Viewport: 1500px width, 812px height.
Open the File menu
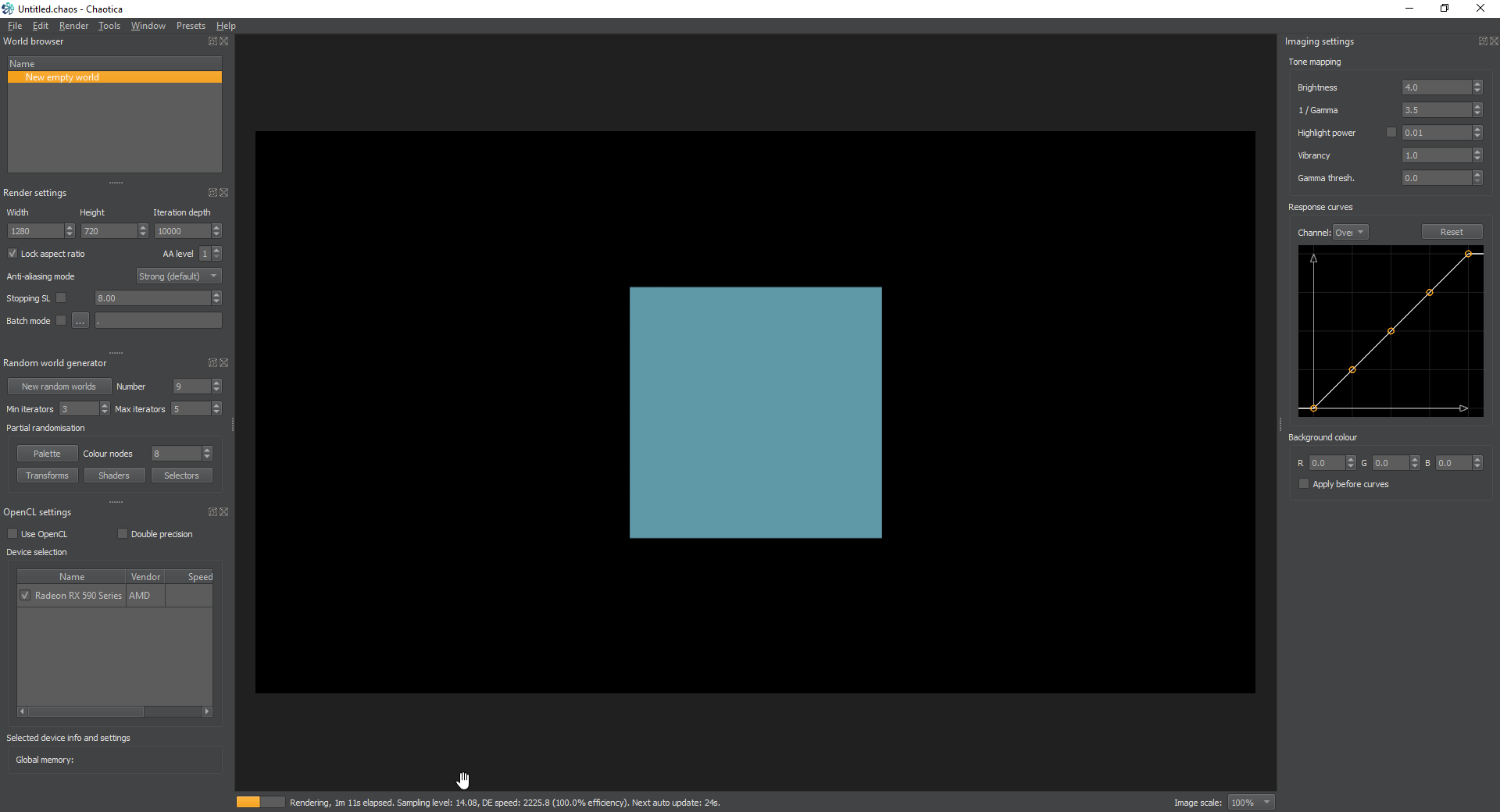tap(15, 26)
